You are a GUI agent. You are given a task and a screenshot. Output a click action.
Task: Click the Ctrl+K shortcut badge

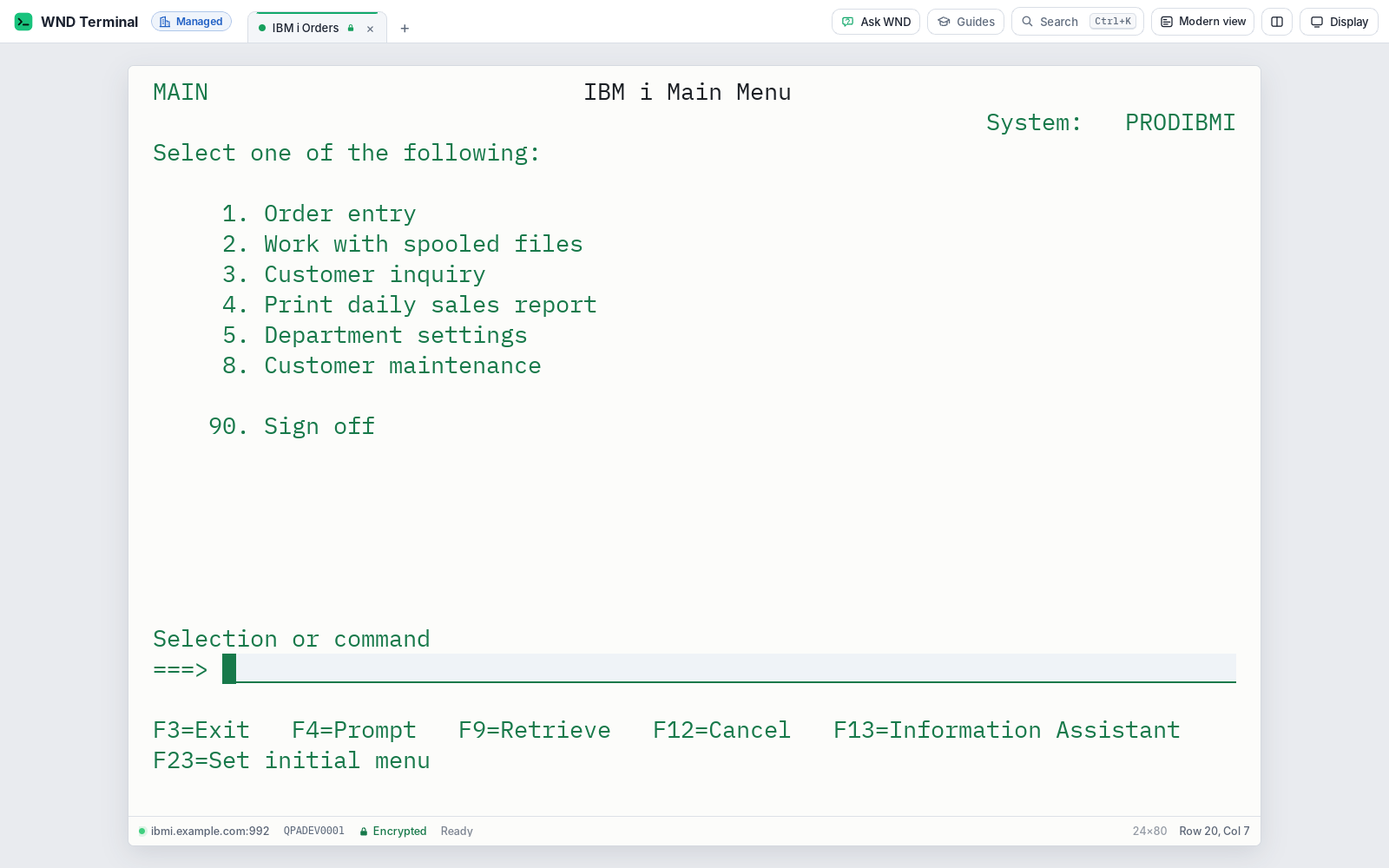[x=1113, y=22]
